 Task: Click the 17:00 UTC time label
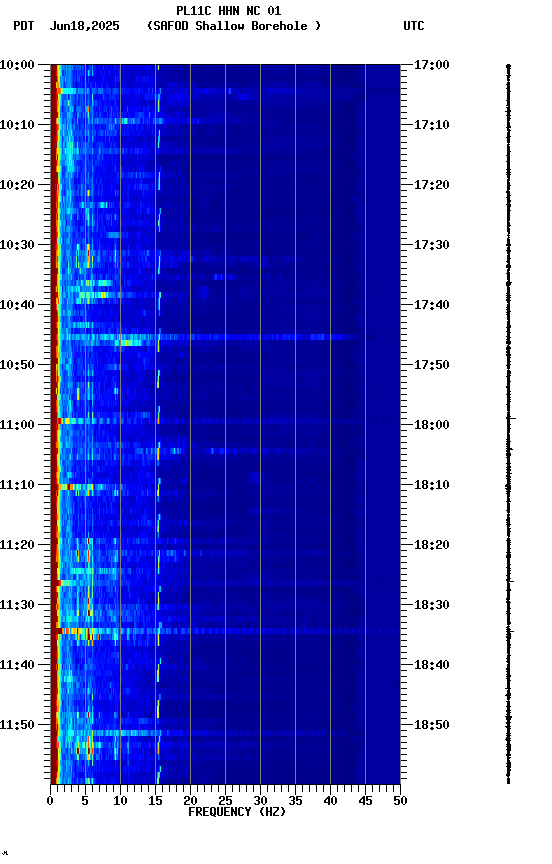[432, 64]
